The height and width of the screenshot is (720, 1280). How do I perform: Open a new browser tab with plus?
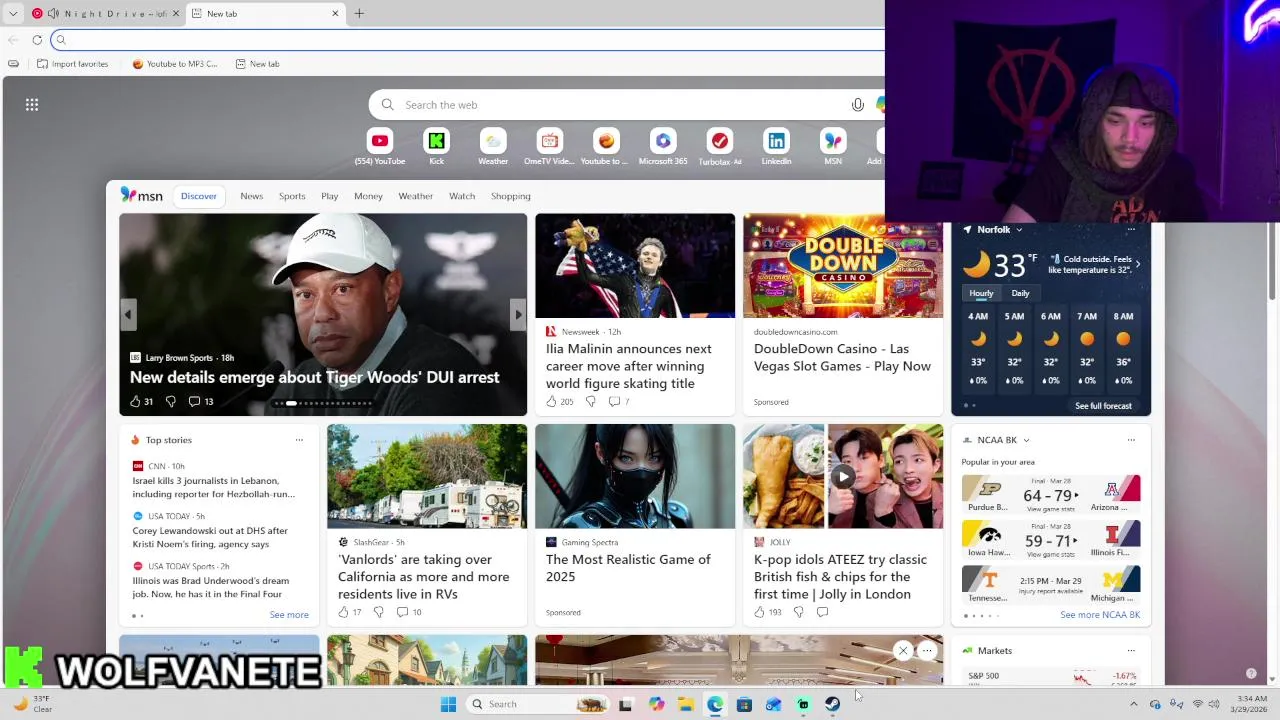359,14
